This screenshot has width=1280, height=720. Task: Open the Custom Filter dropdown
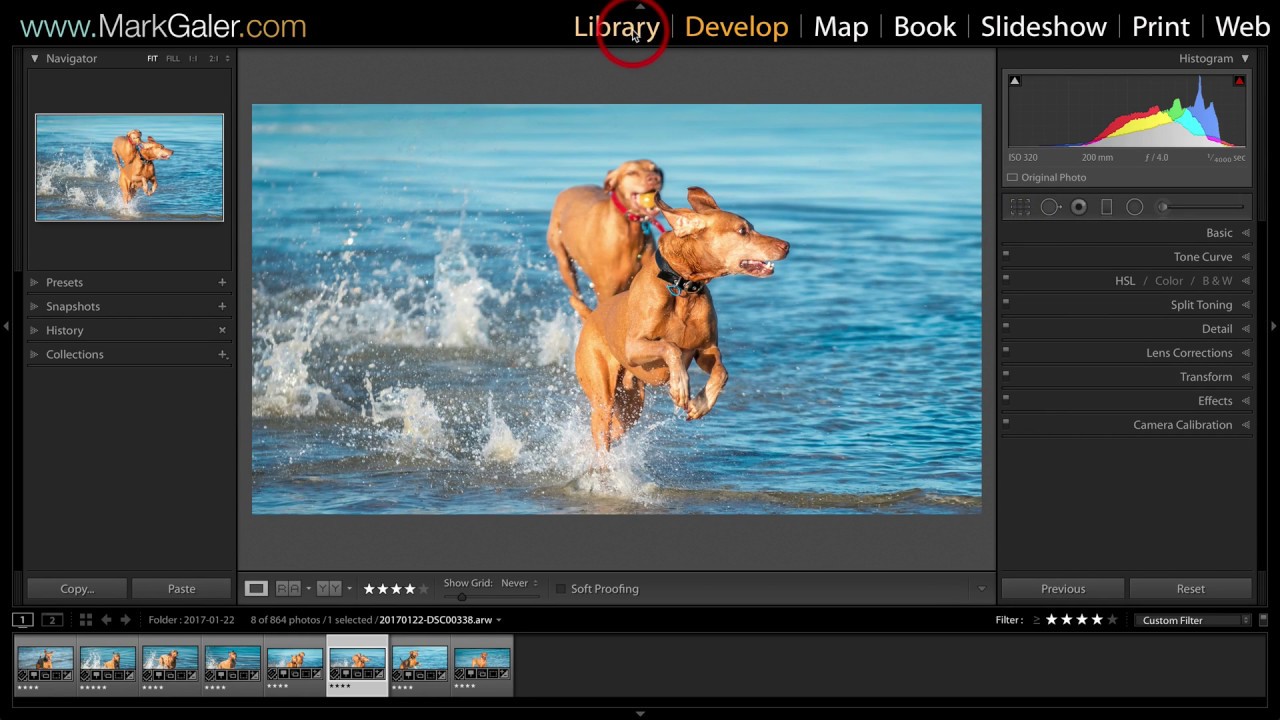(x=1193, y=620)
